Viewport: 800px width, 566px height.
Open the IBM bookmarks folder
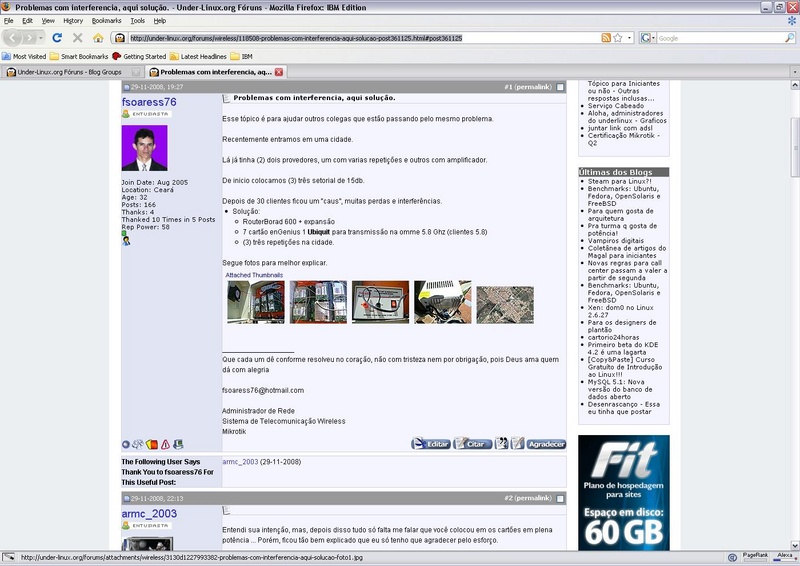pyautogui.click(x=241, y=56)
